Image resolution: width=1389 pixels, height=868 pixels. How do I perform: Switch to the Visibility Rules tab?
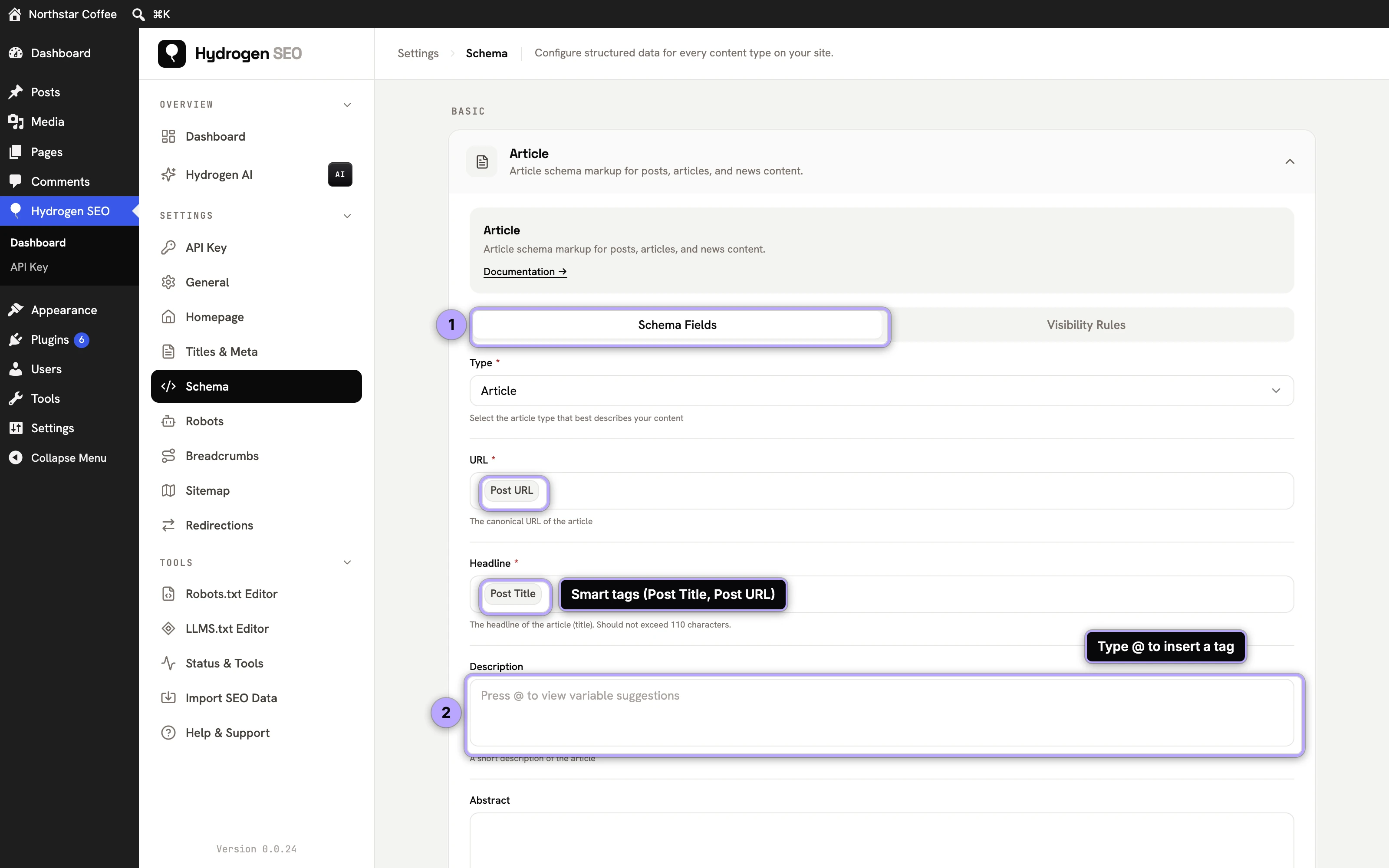point(1086,325)
